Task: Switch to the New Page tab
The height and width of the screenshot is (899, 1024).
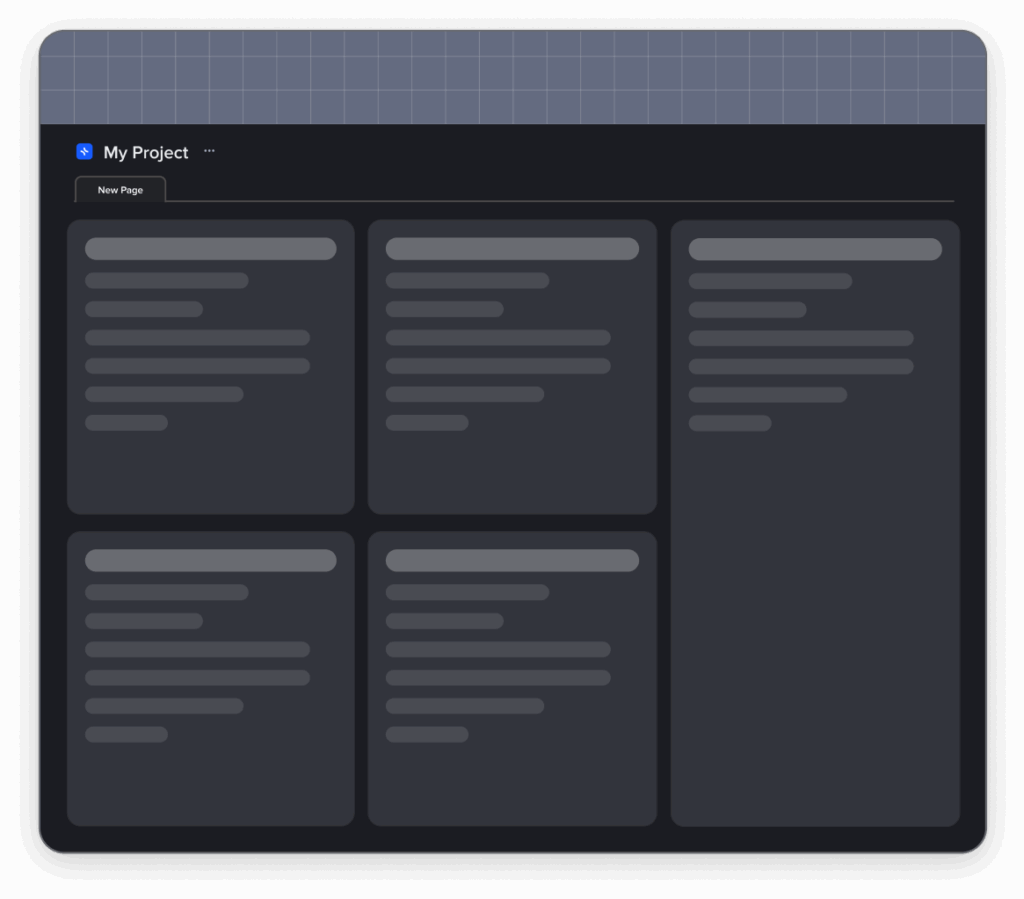Action: pos(120,190)
